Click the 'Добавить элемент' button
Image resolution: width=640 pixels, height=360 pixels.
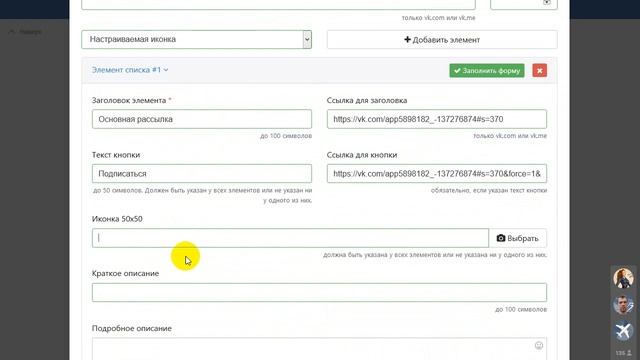point(442,40)
